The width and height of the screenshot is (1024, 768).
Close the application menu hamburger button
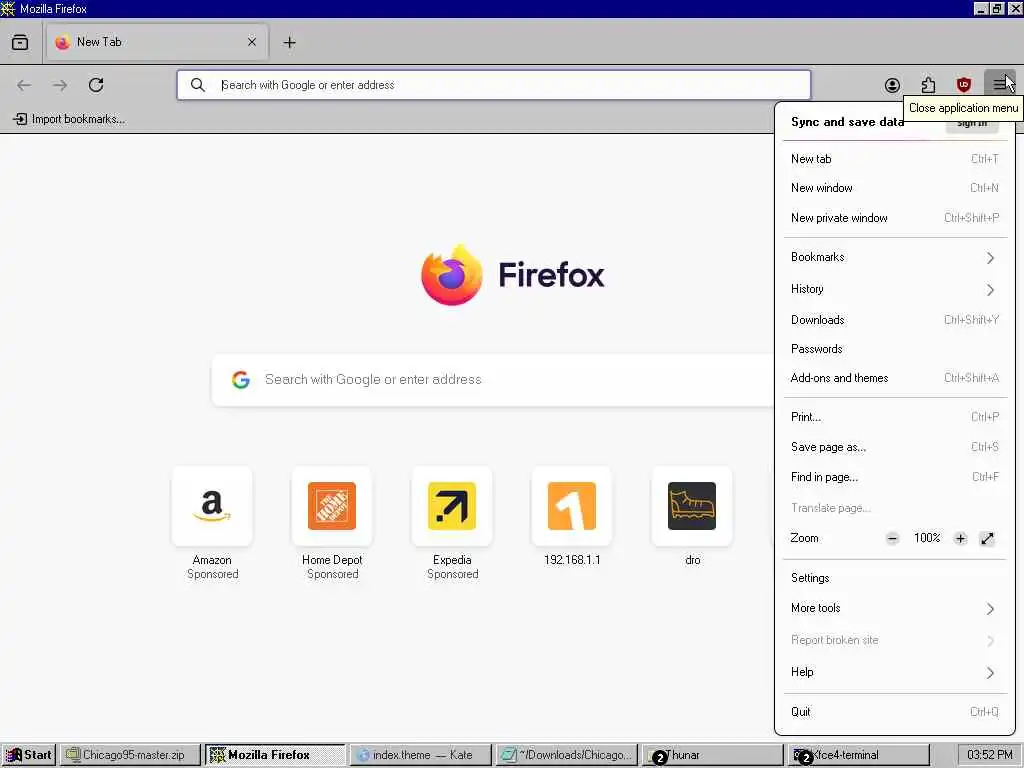[x=1000, y=84]
